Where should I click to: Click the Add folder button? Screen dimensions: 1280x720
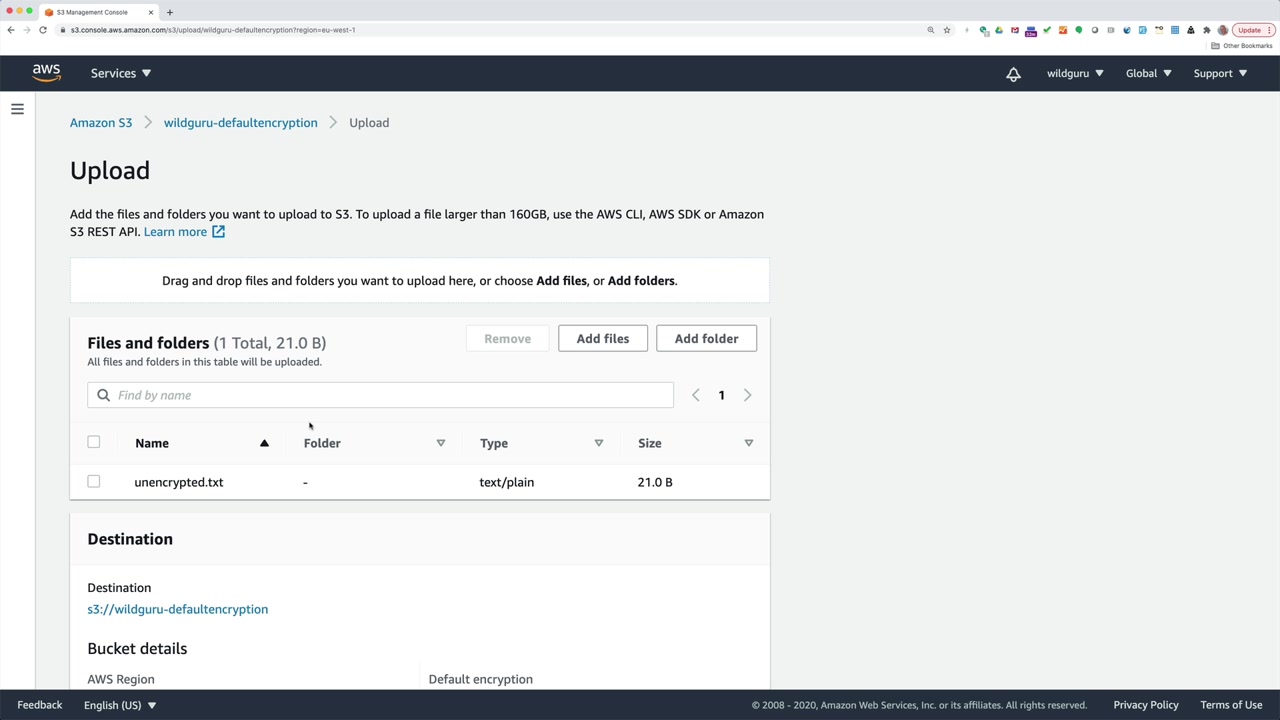[x=706, y=339]
